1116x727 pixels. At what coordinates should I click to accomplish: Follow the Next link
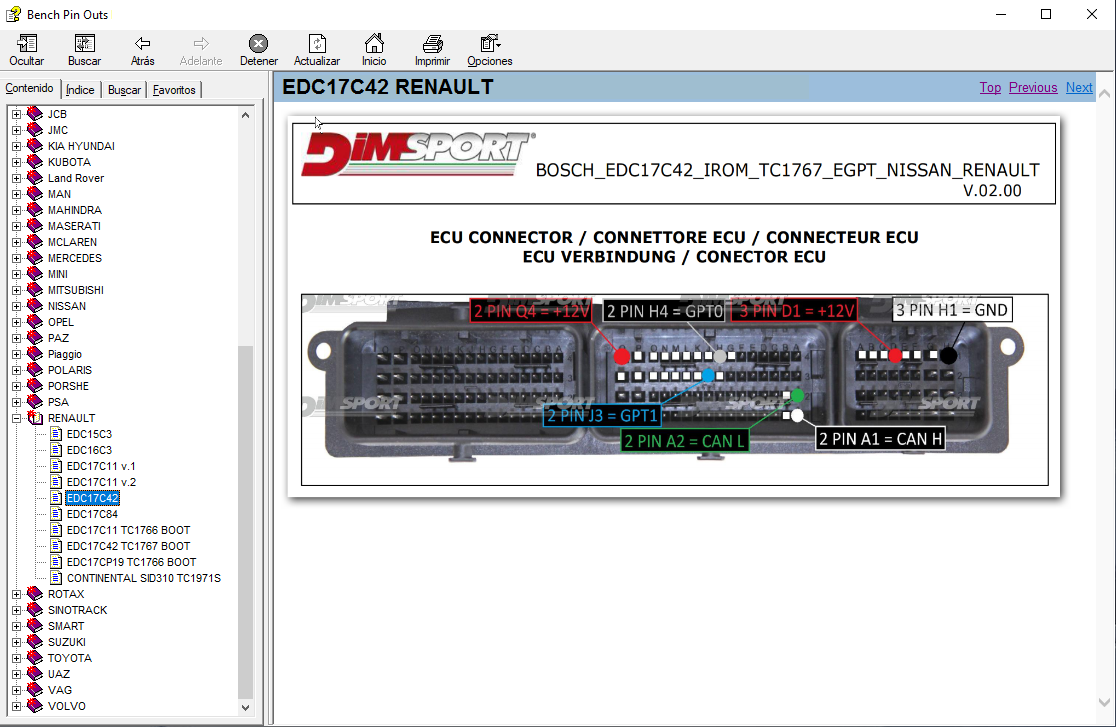click(1079, 88)
